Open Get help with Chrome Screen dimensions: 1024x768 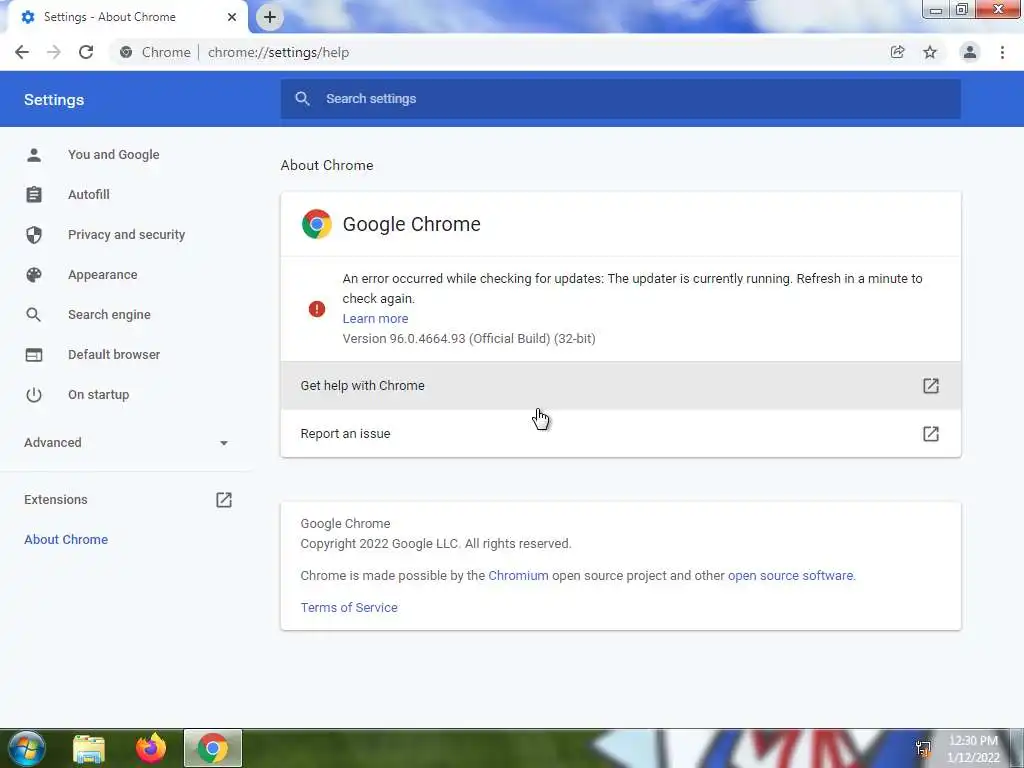(x=620, y=386)
